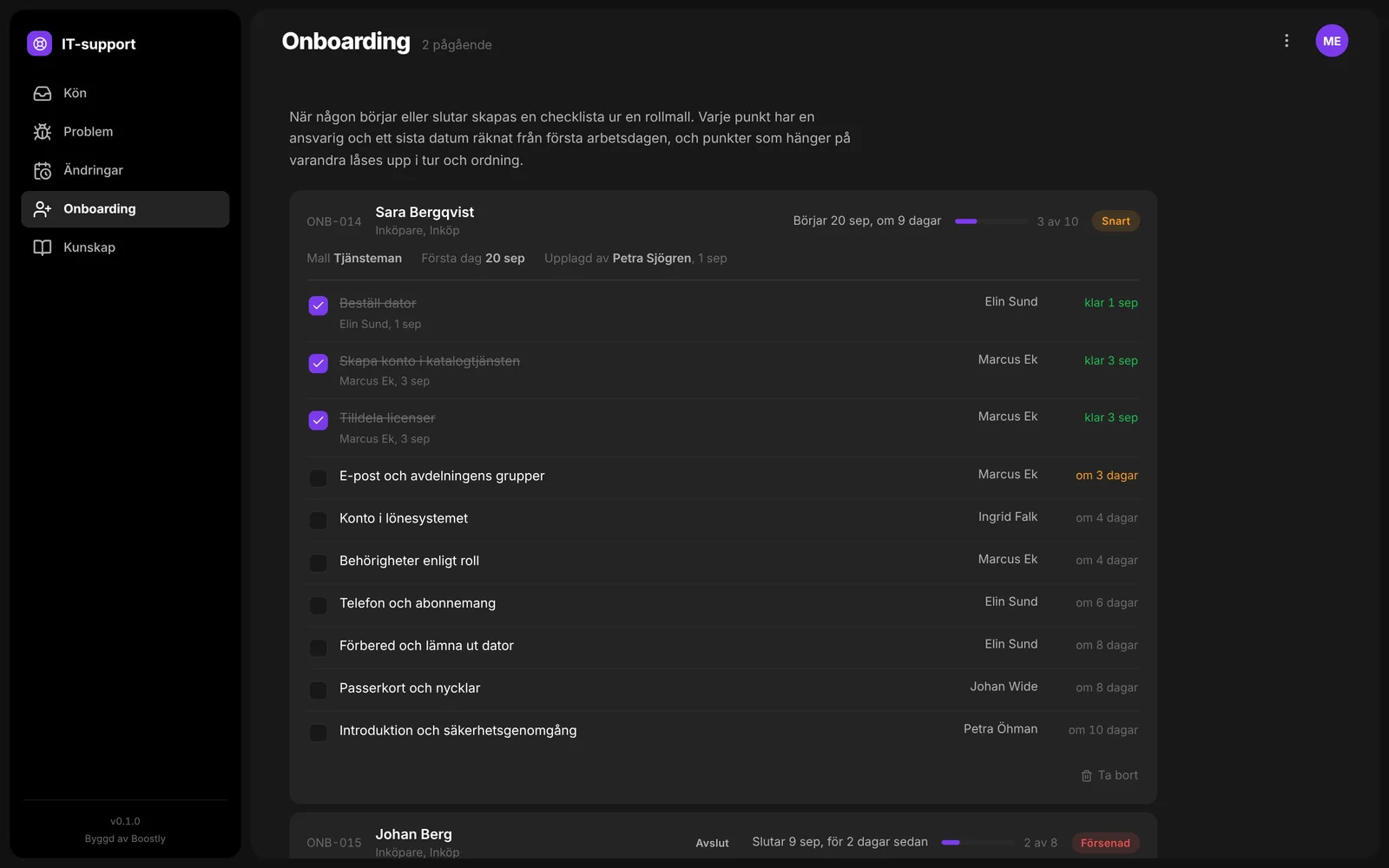The image size is (1389, 868).
Task: Click the IT-support logo icon
Action: click(39, 43)
